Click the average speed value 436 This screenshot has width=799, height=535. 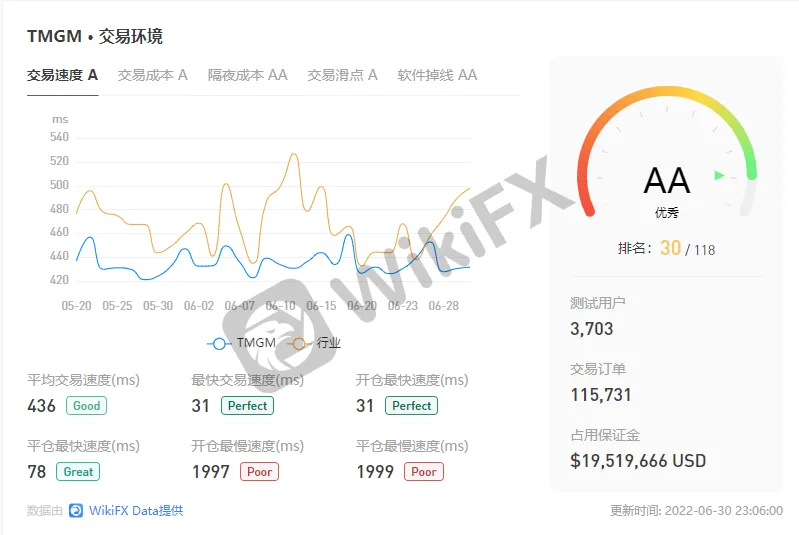(x=41, y=406)
